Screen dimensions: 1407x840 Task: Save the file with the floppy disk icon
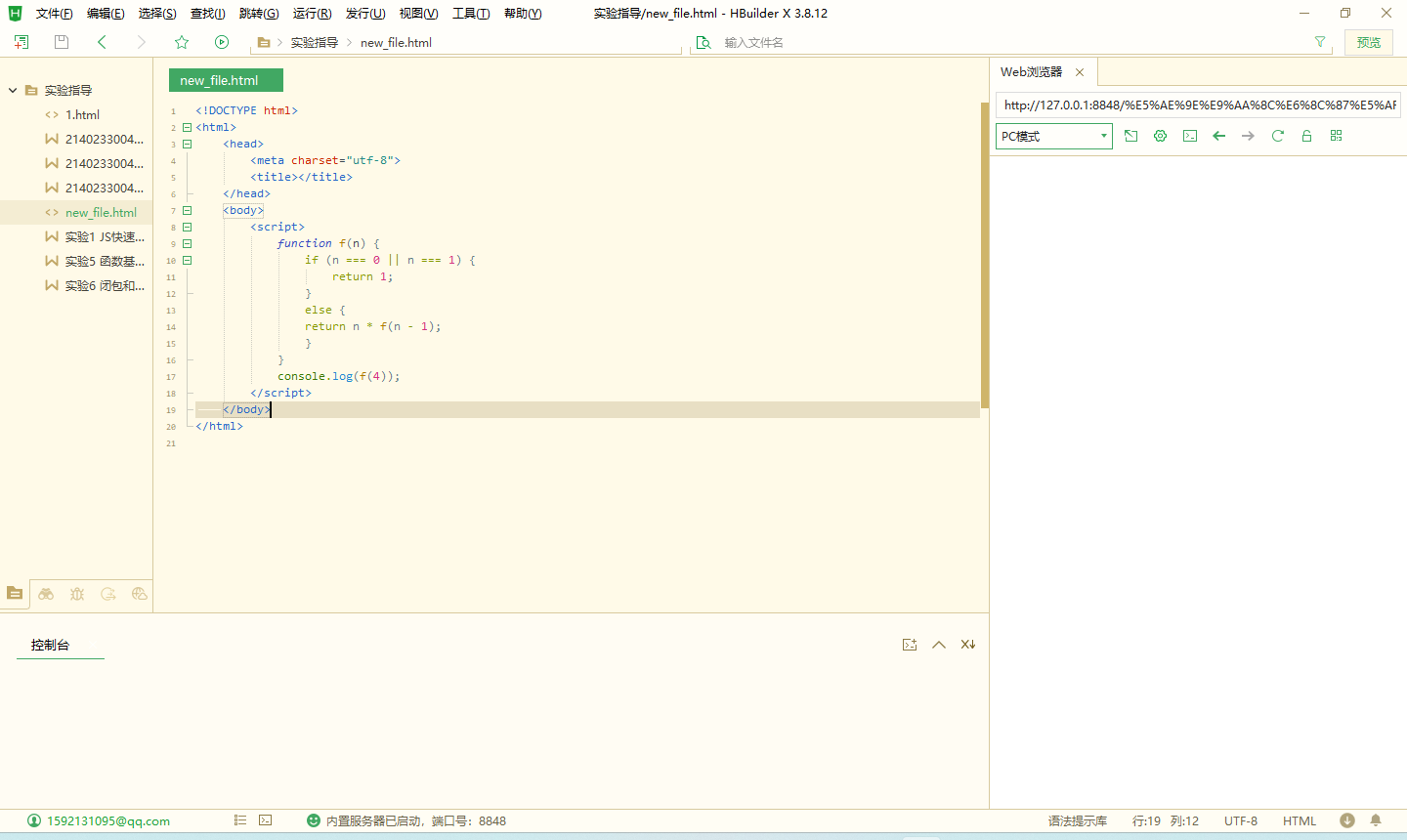coord(62,42)
